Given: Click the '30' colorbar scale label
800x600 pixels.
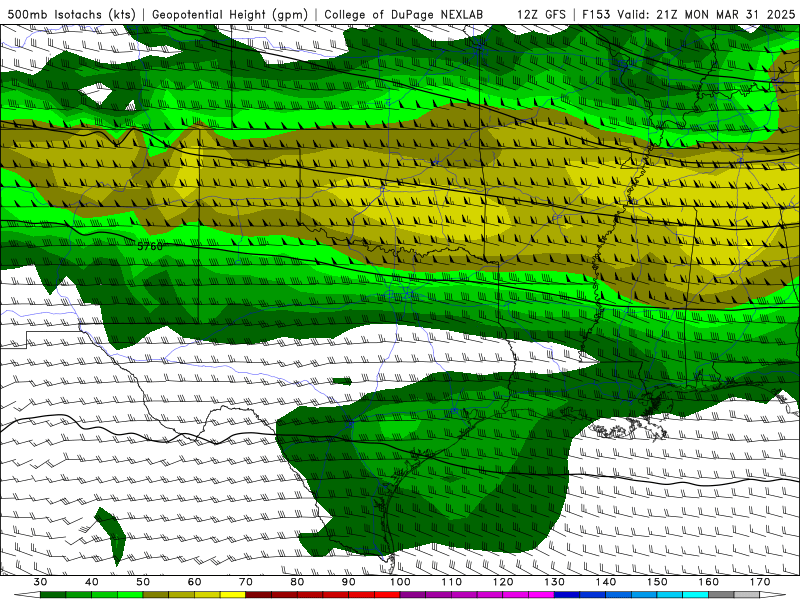Looking at the screenshot, I should point(40,582).
